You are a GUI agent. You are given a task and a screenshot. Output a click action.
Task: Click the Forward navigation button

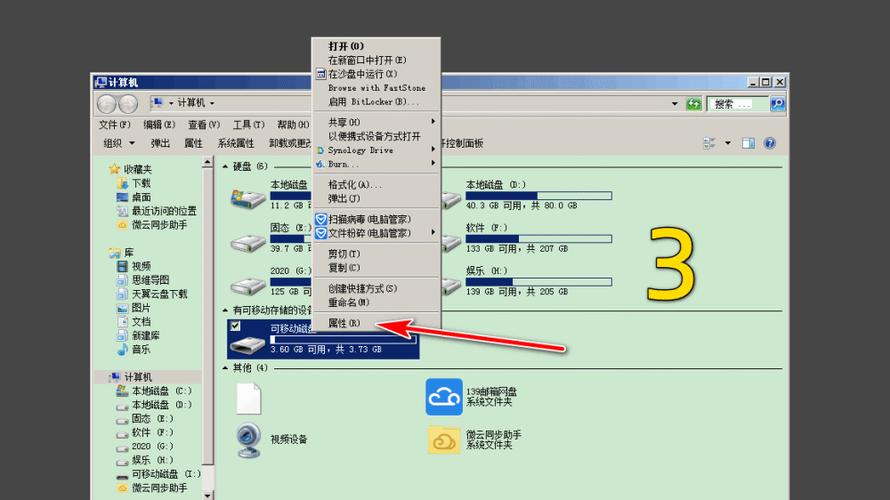point(128,104)
